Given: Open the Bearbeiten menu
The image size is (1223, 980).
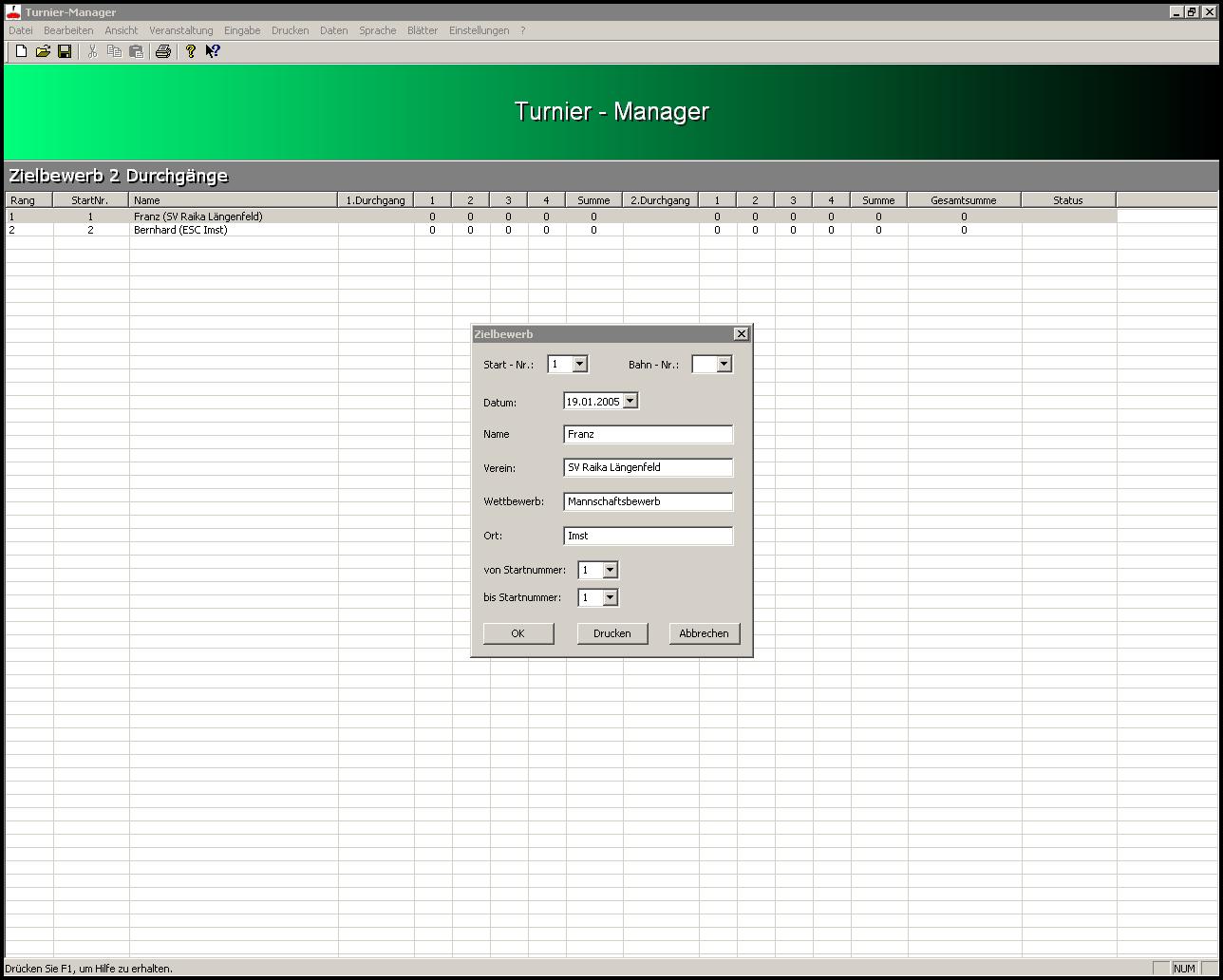Looking at the screenshot, I should coord(68,30).
